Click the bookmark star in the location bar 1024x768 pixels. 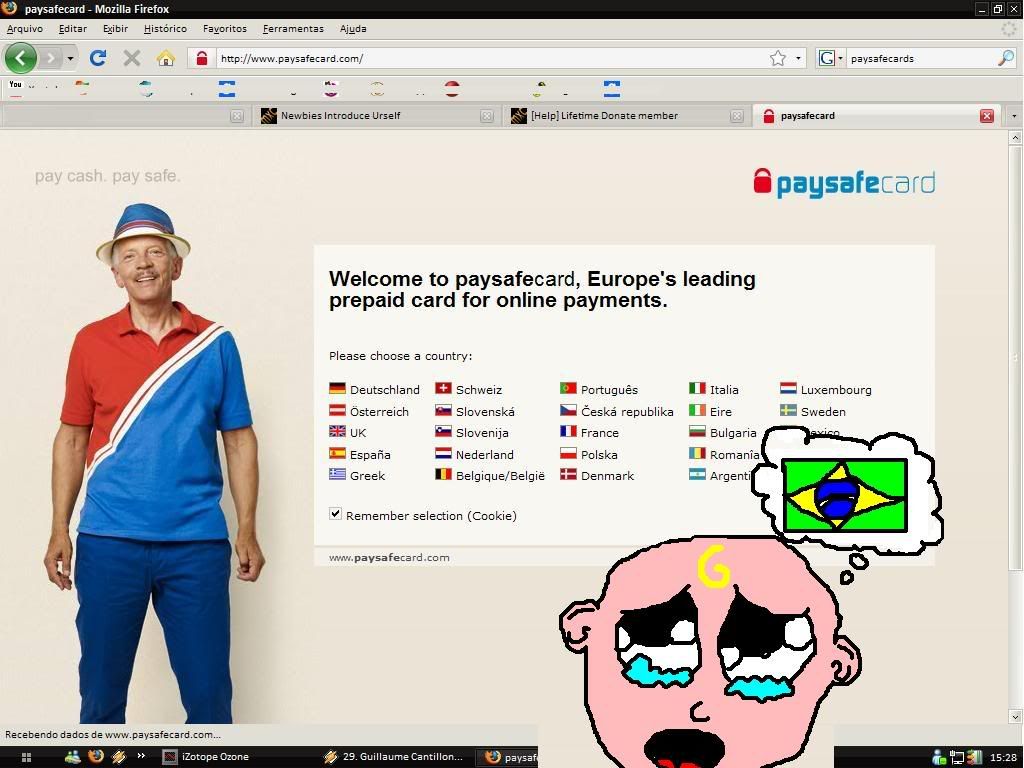779,58
